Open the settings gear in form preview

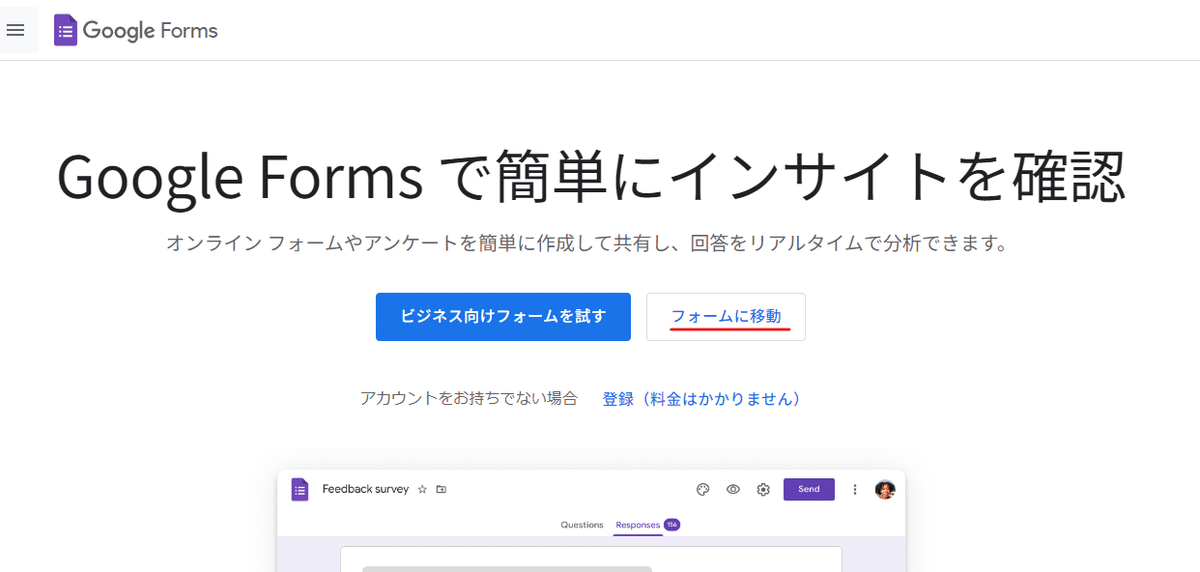pos(763,489)
